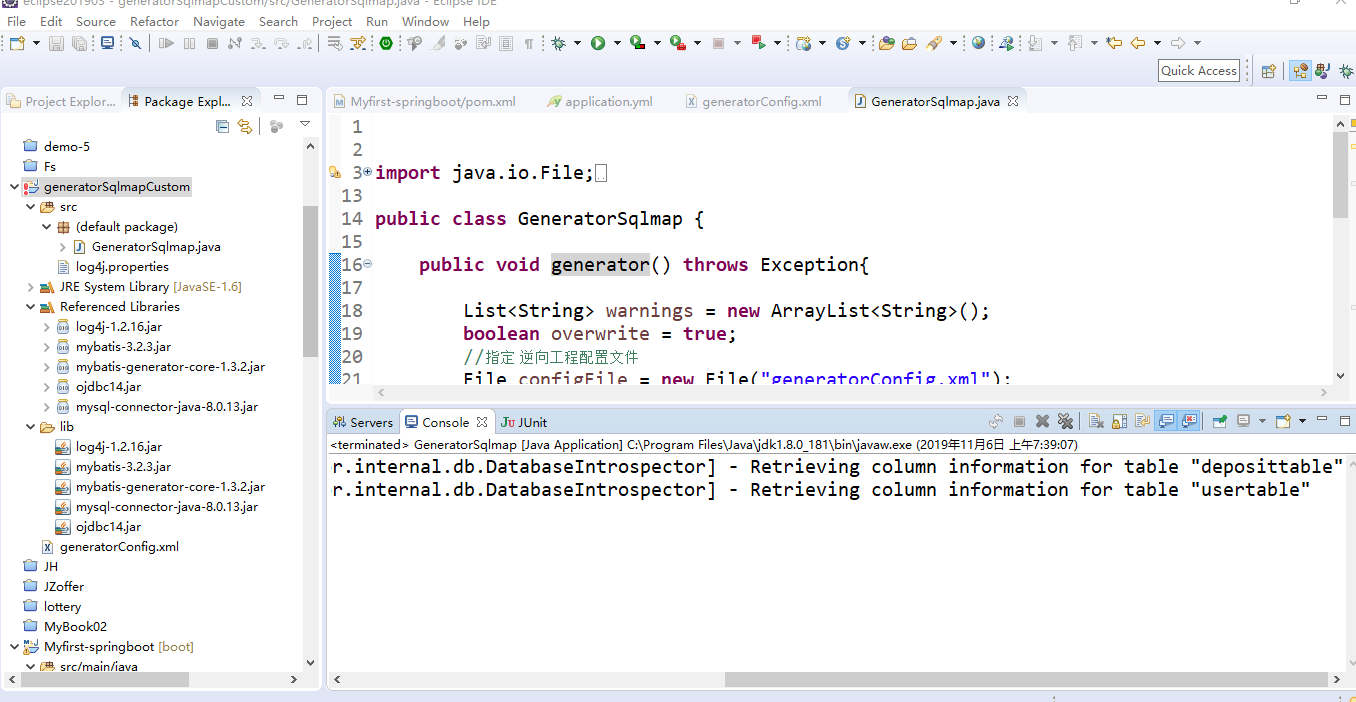Run the program with green play icon
The height and width of the screenshot is (702, 1356).
click(x=597, y=43)
